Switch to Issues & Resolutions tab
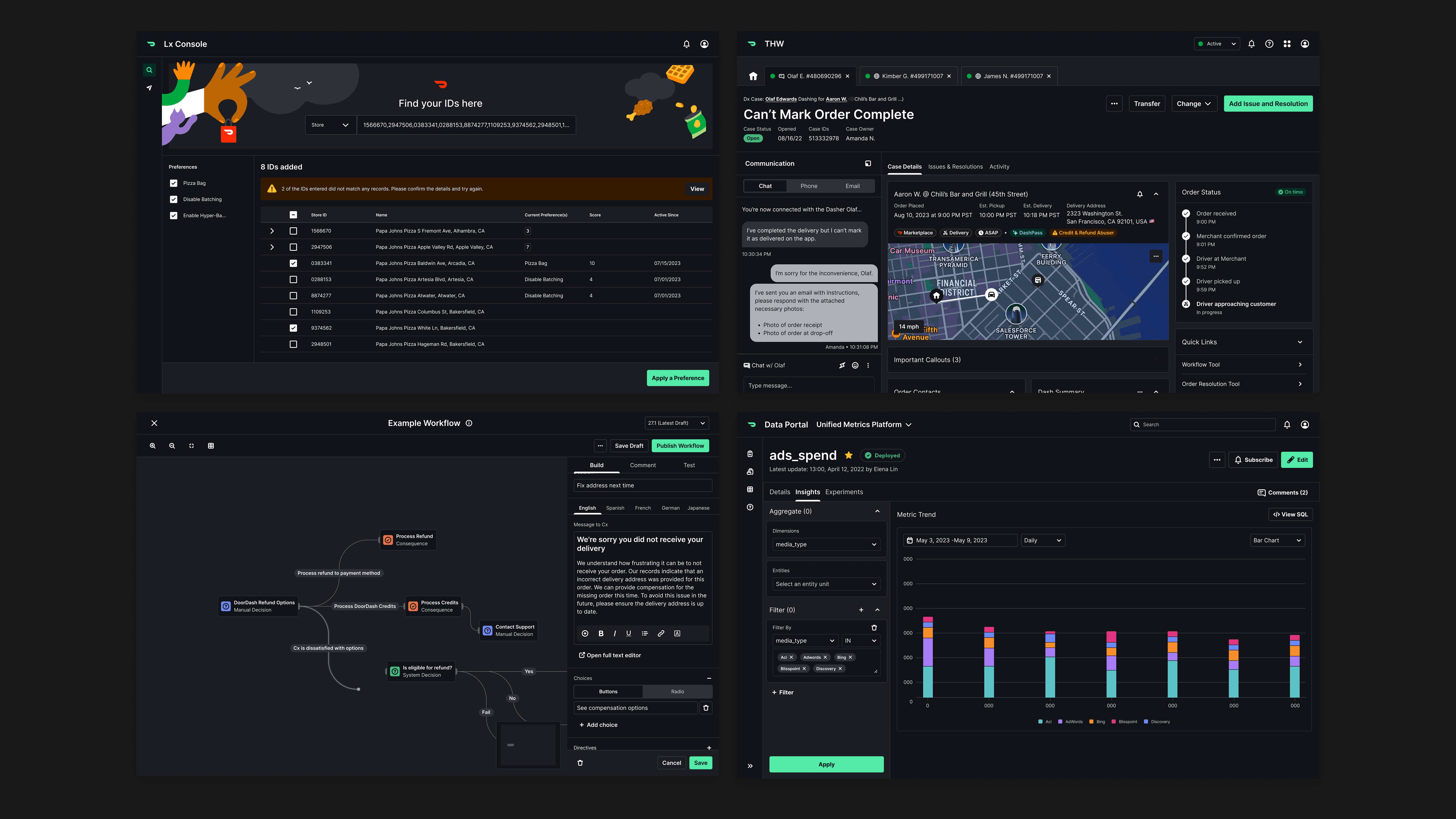The image size is (1456, 819). [955, 167]
